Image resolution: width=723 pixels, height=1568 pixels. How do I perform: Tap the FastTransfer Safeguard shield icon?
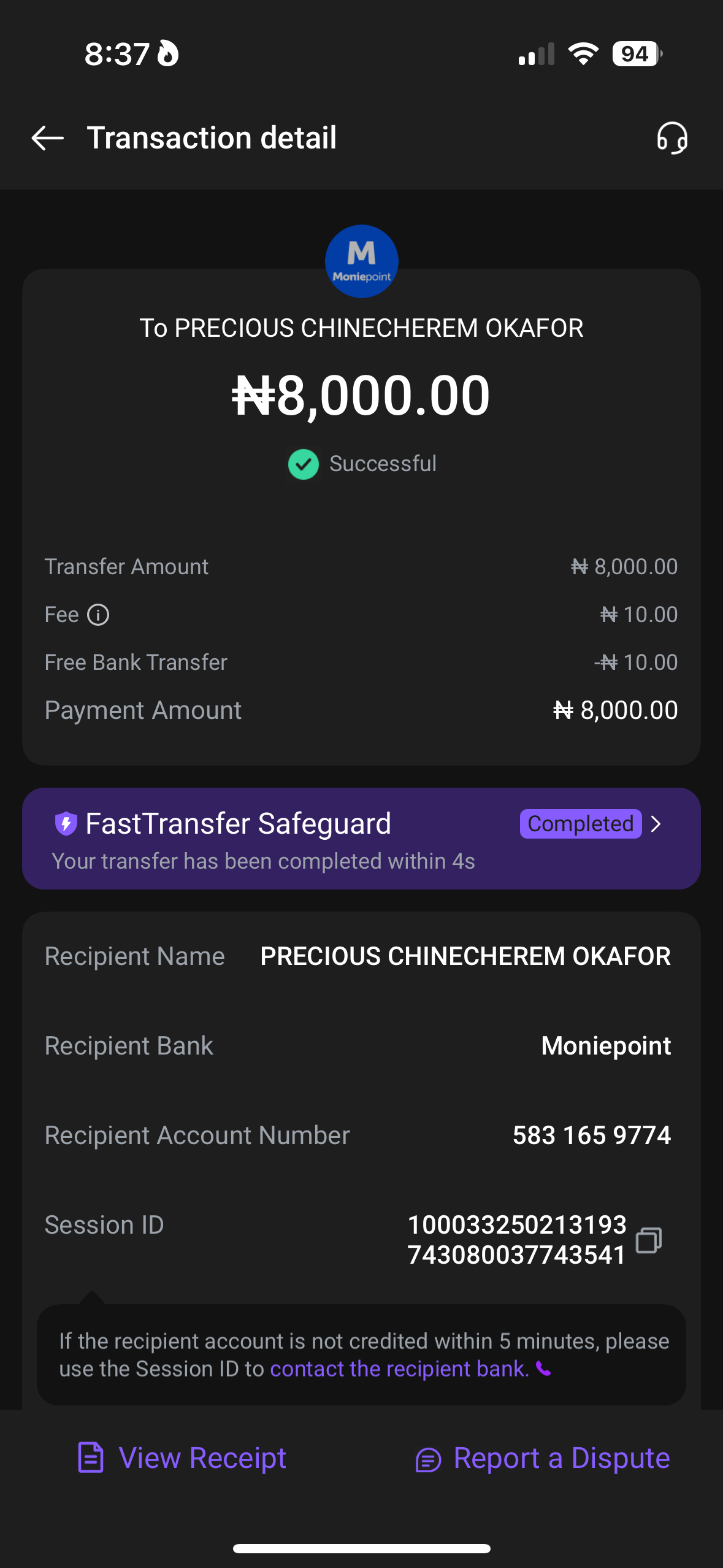click(66, 823)
